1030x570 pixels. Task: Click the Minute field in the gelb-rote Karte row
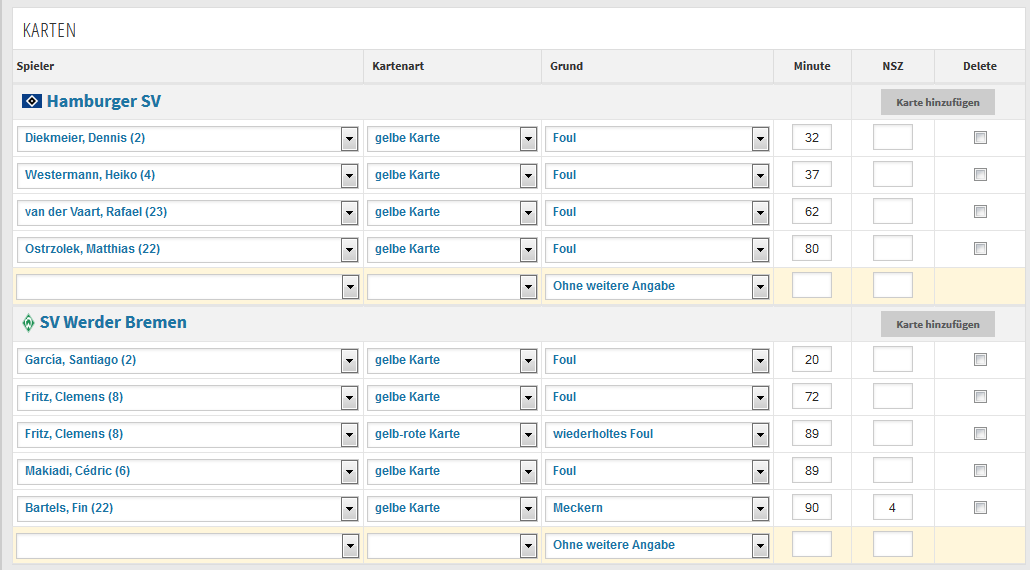point(812,433)
